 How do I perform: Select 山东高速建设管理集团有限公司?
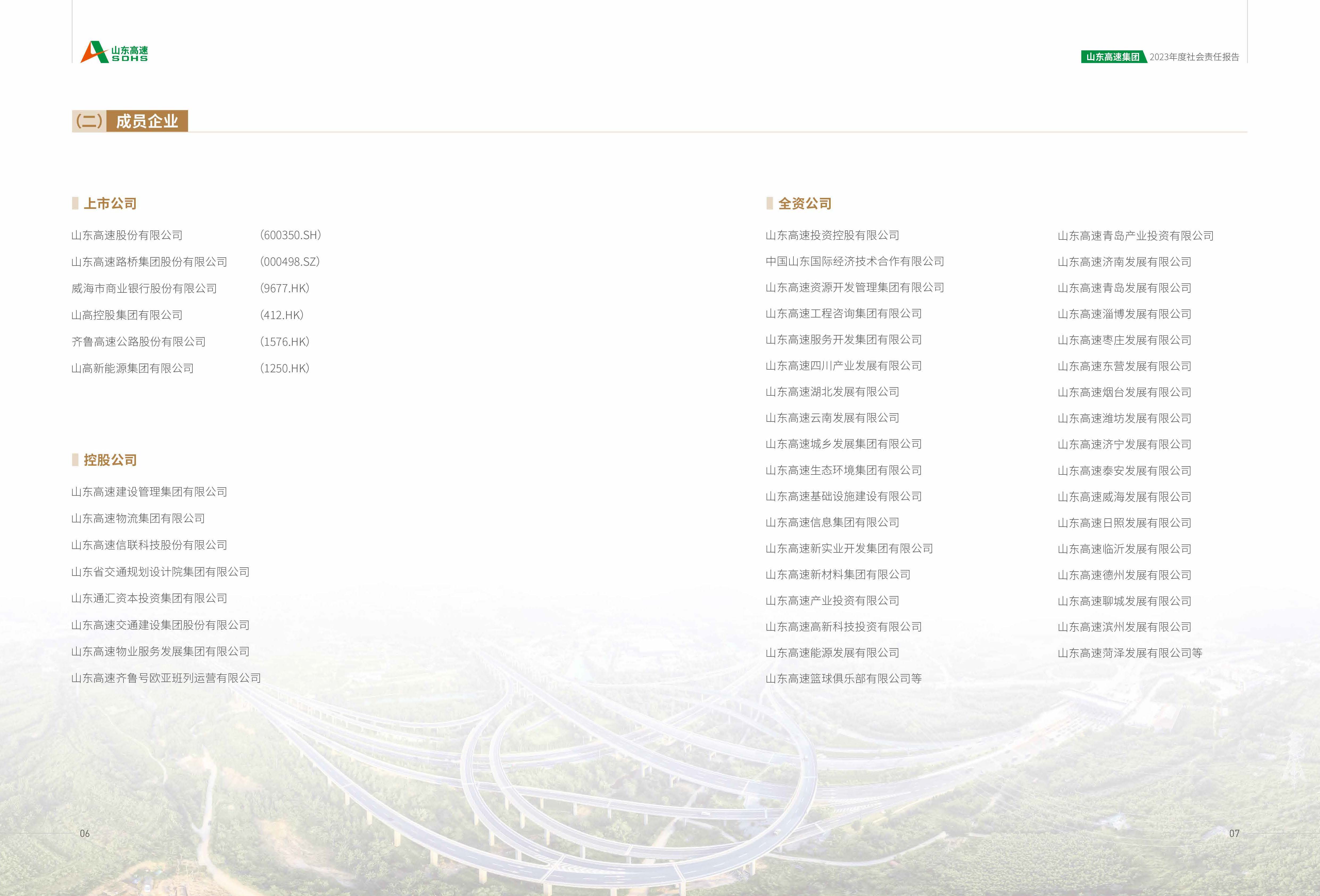149,492
